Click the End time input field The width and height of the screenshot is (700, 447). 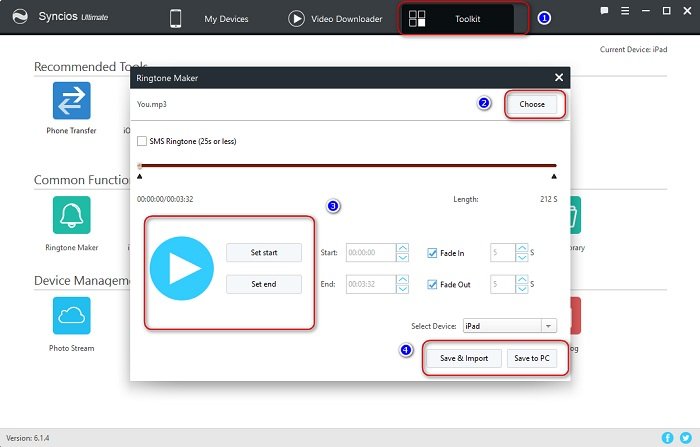click(371, 284)
